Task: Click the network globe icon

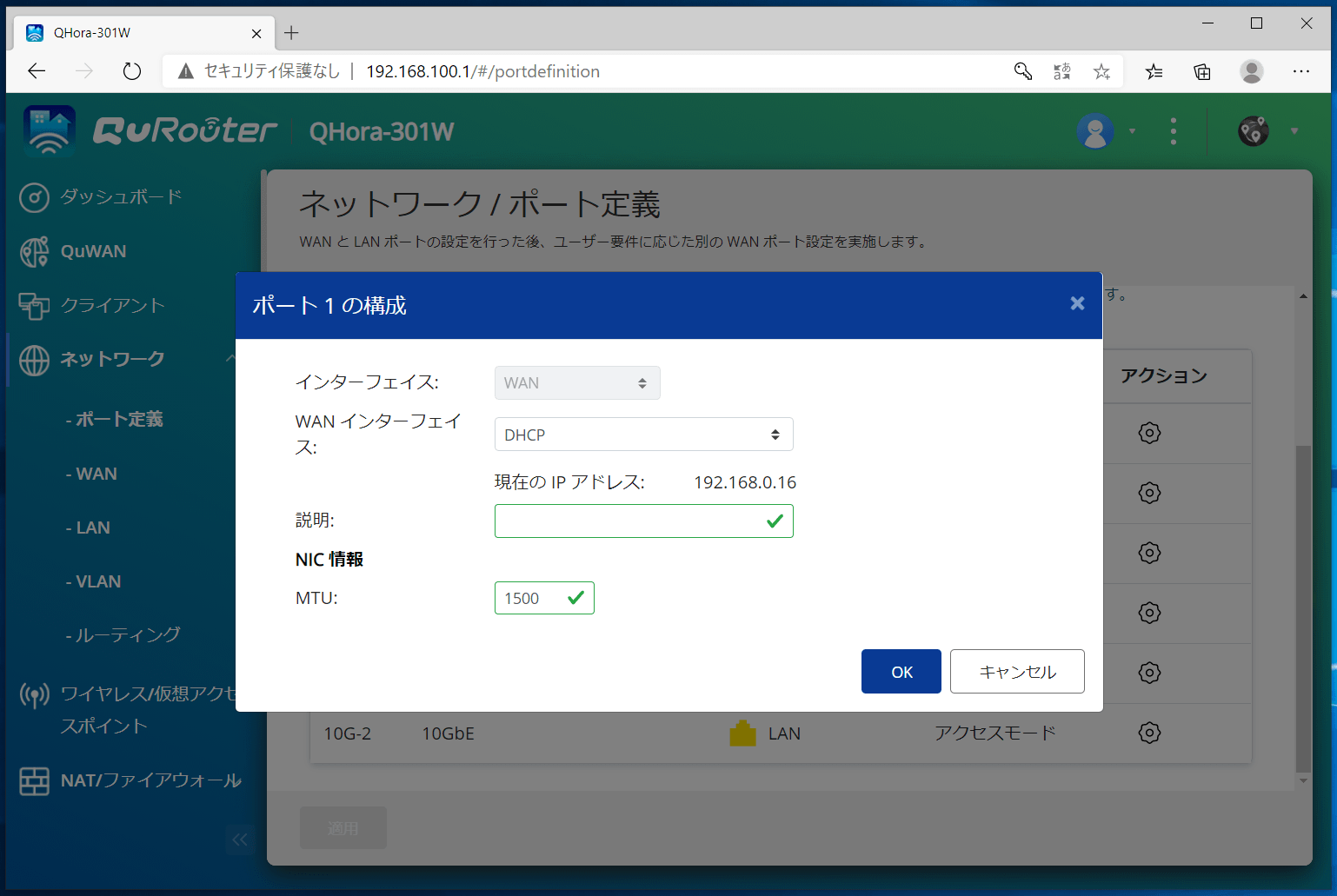Action: click(x=34, y=360)
